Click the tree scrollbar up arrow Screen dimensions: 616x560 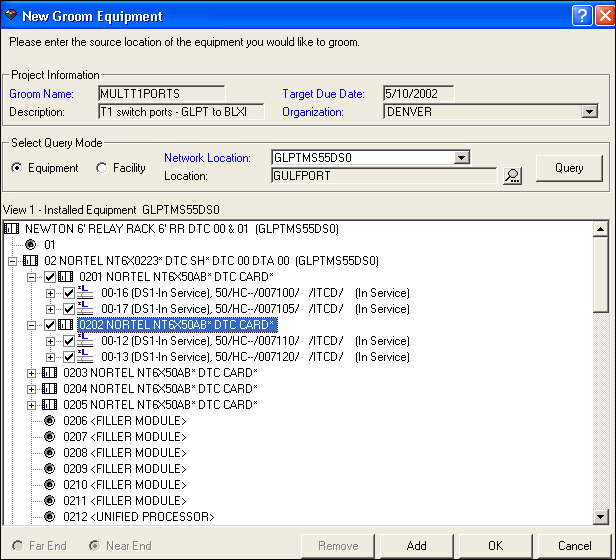coord(600,229)
